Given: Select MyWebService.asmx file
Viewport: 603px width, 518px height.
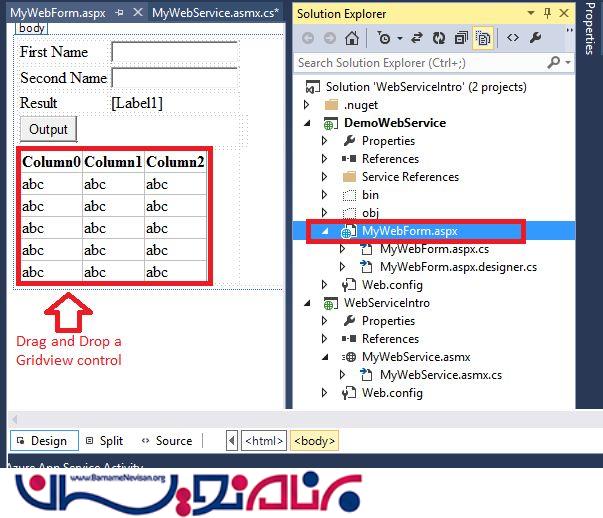Looking at the screenshot, I should [416, 357].
